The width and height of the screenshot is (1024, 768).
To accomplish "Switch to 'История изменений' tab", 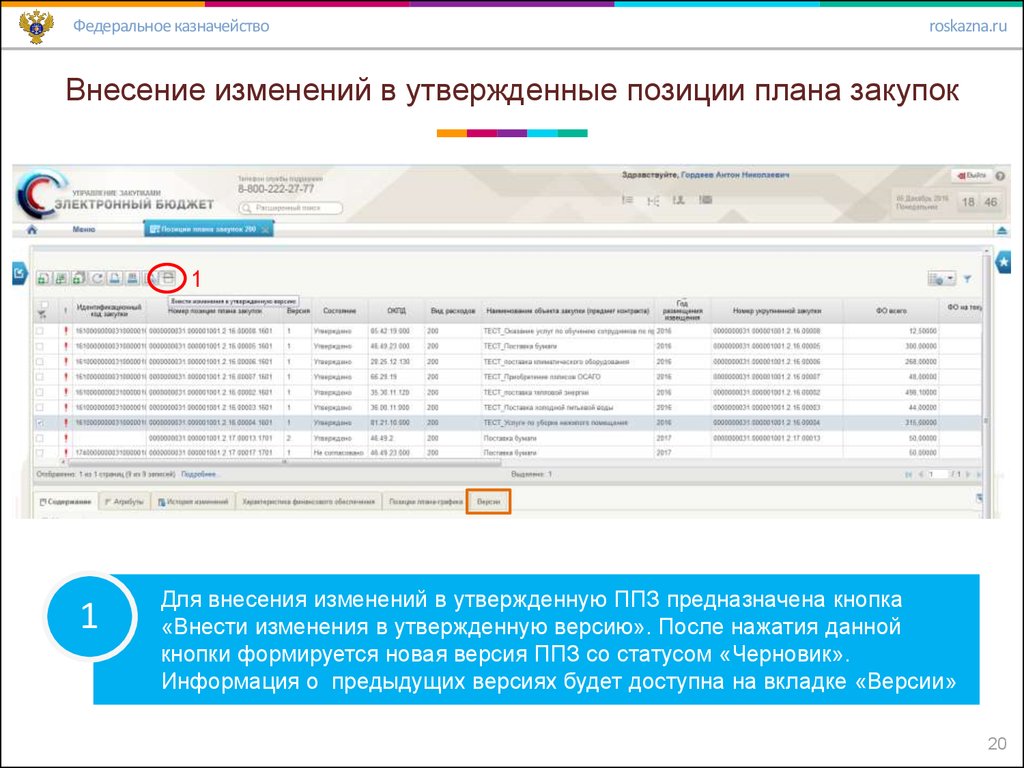I will [193, 502].
